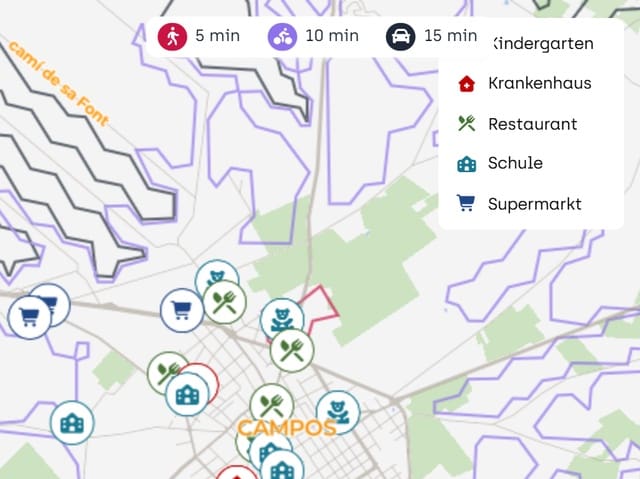
Task: Choose the Schule legend entry
Action: [500, 163]
